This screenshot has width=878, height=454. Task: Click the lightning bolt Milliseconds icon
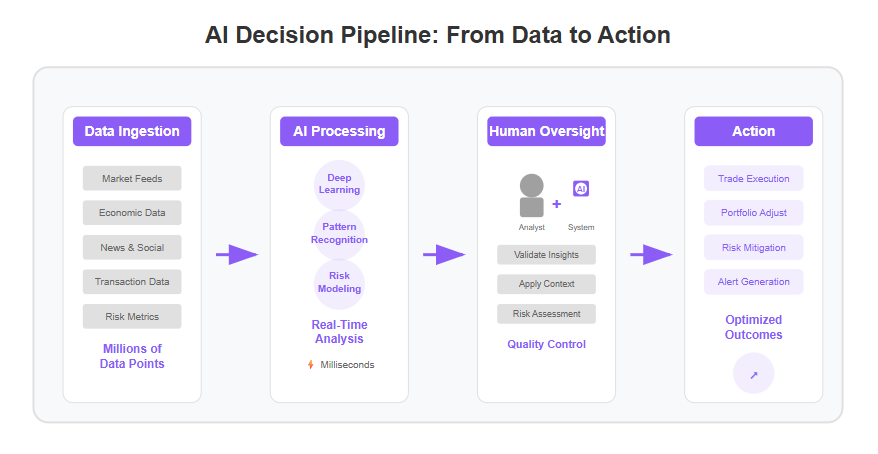pos(311,365)
